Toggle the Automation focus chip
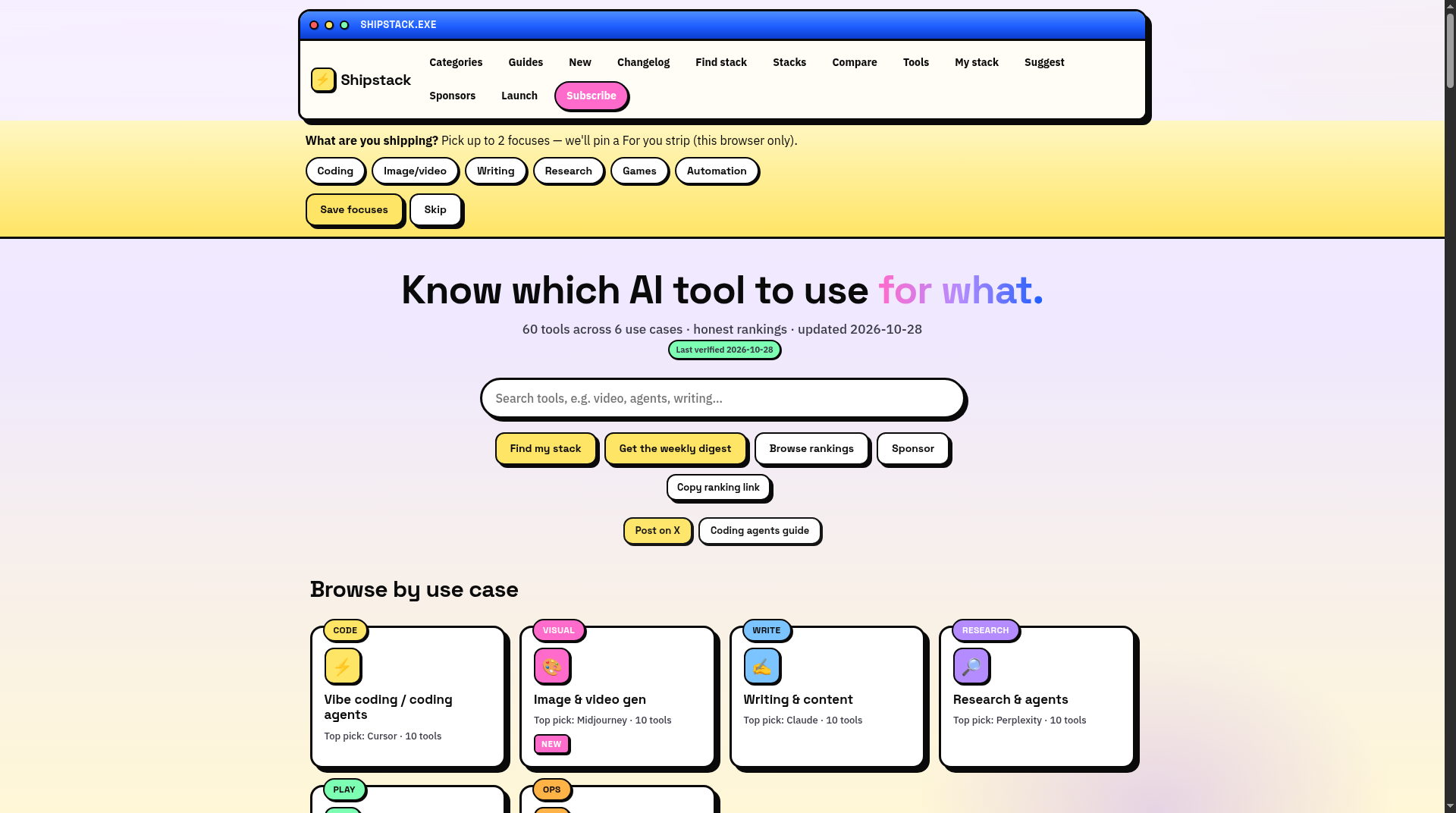This screenshot has height=813, width=1456. pyautogui.click(x=717, y=171)
